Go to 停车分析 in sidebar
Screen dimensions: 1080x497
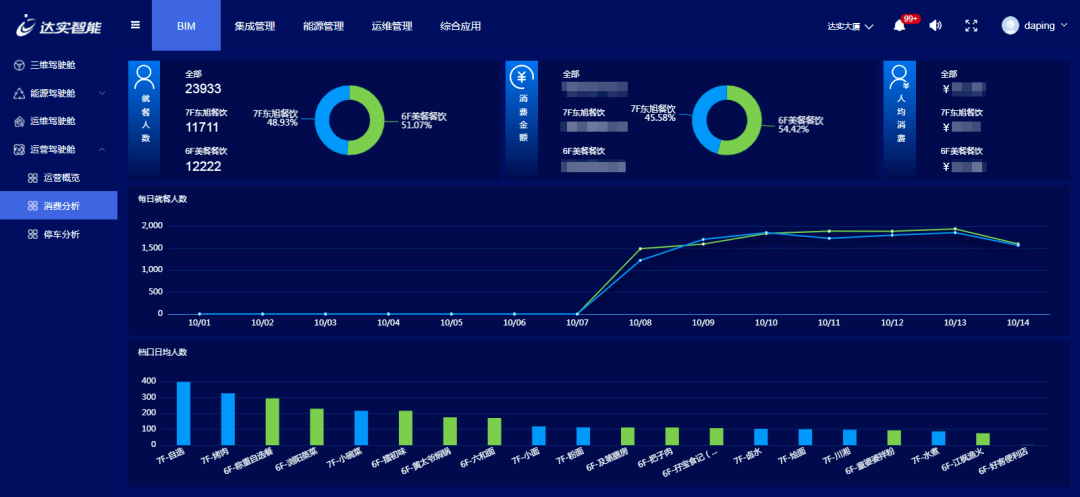coord(61,234)
